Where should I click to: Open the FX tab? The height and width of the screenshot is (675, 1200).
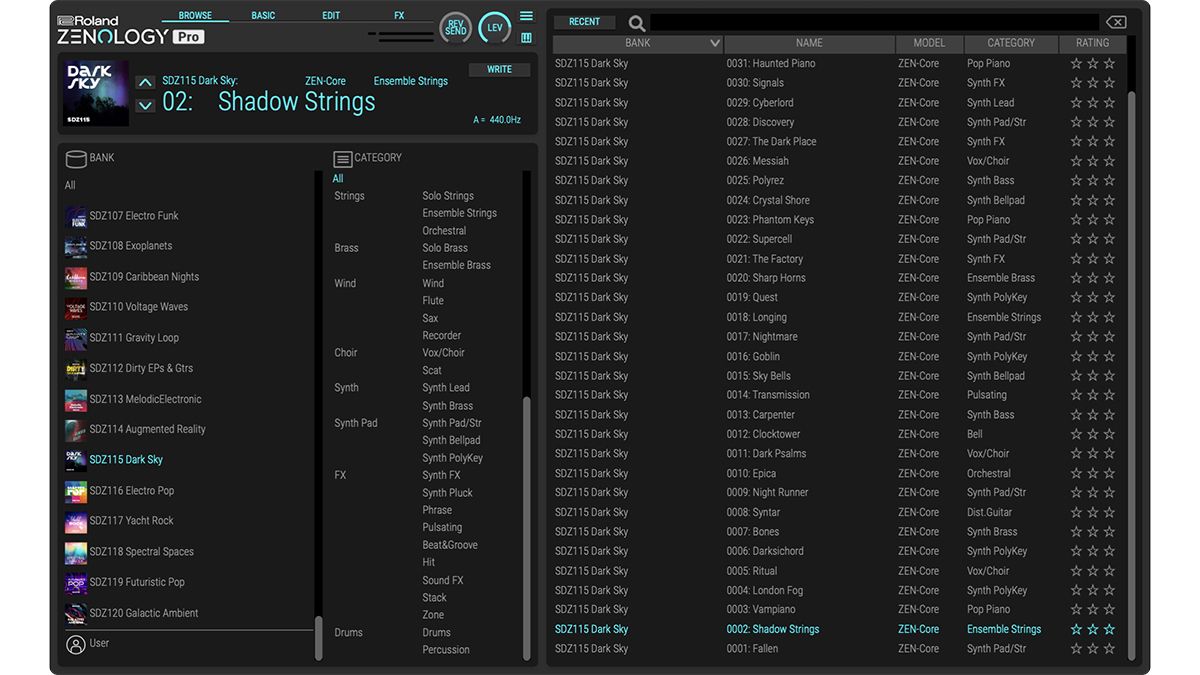tap(398, 14)
